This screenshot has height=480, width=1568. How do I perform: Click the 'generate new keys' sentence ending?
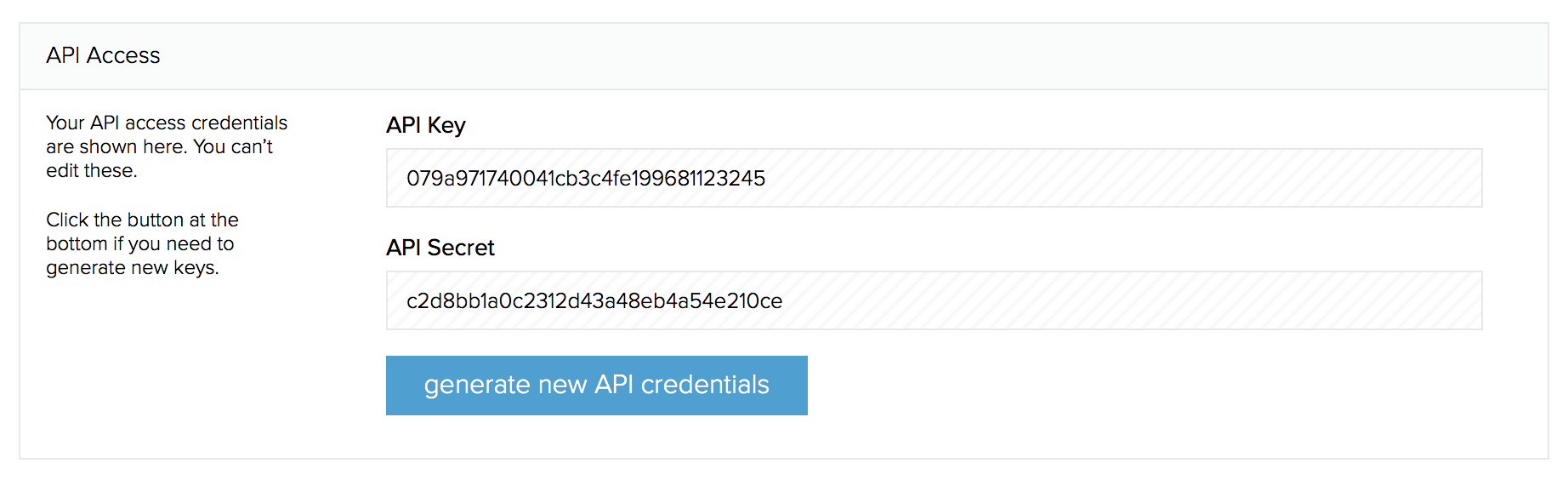pyautogui.click(x=132, y=268)
